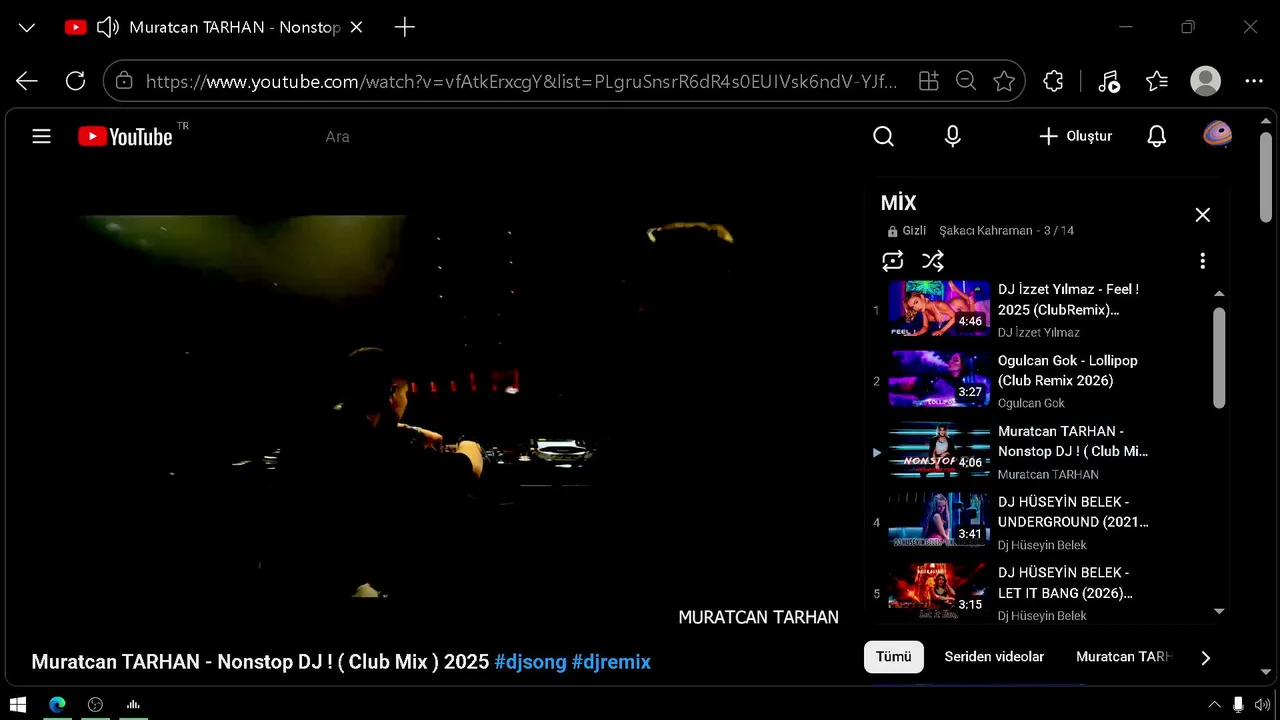Open the Favorites list icon

[x=1157, y=81]
